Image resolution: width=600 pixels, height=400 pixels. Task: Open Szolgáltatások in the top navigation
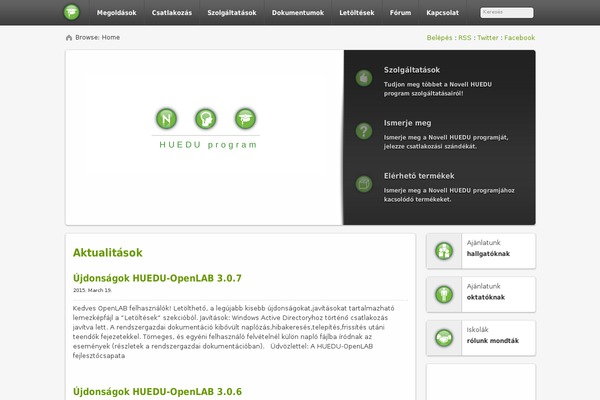click(232, 13)
